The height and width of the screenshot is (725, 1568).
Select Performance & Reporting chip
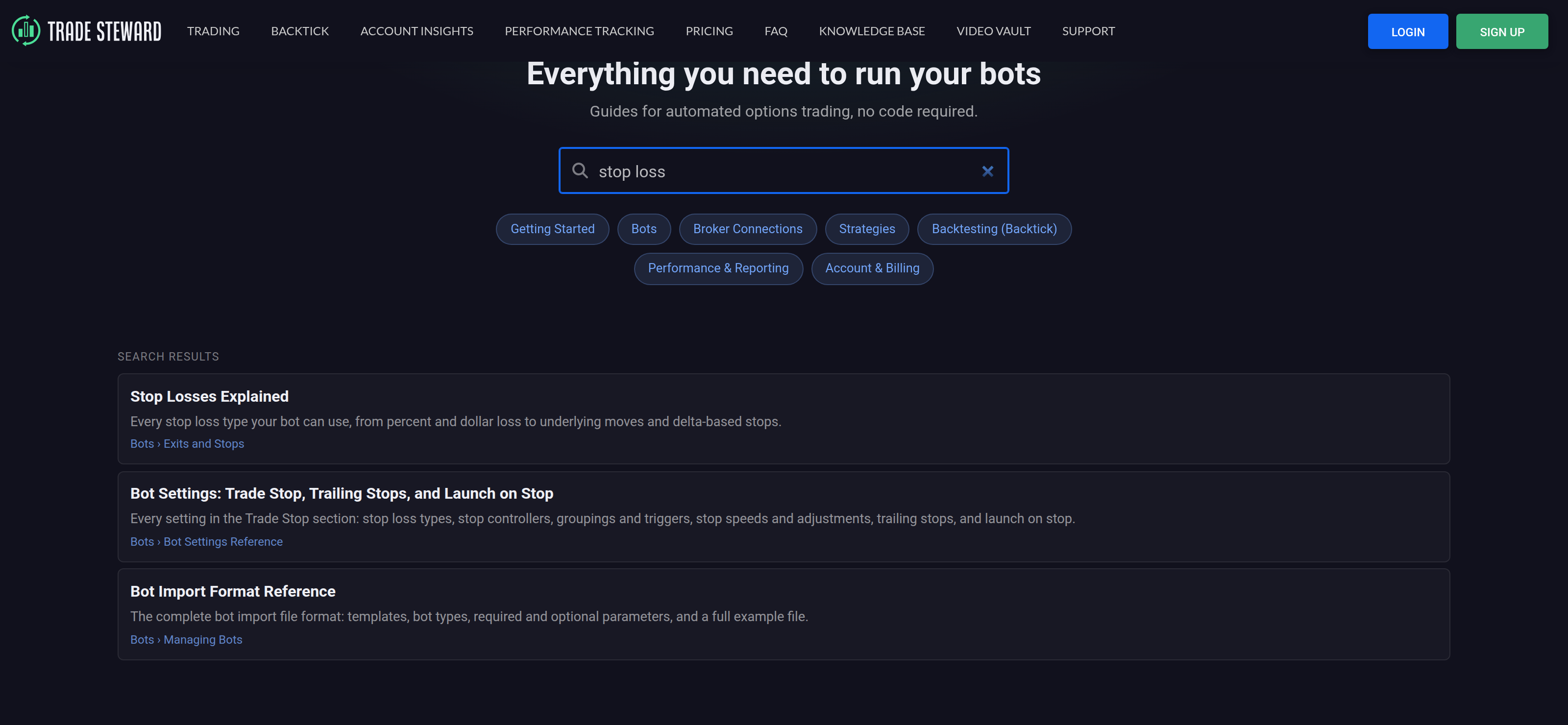(718, 268)
